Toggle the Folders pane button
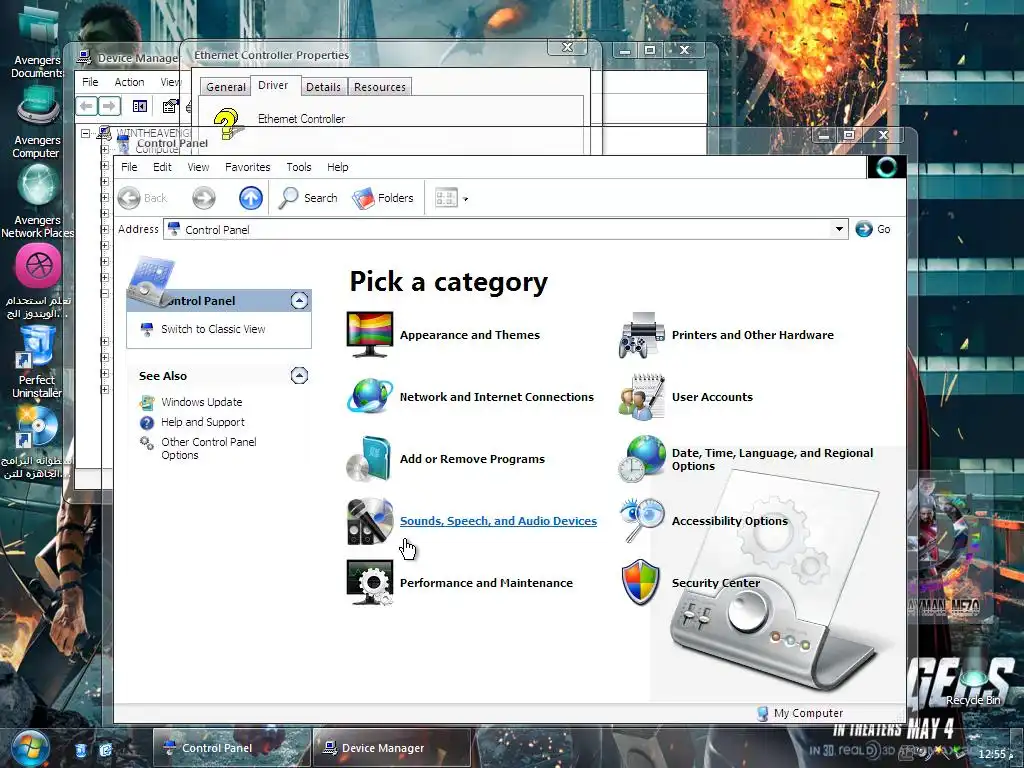 coord(383,198)
